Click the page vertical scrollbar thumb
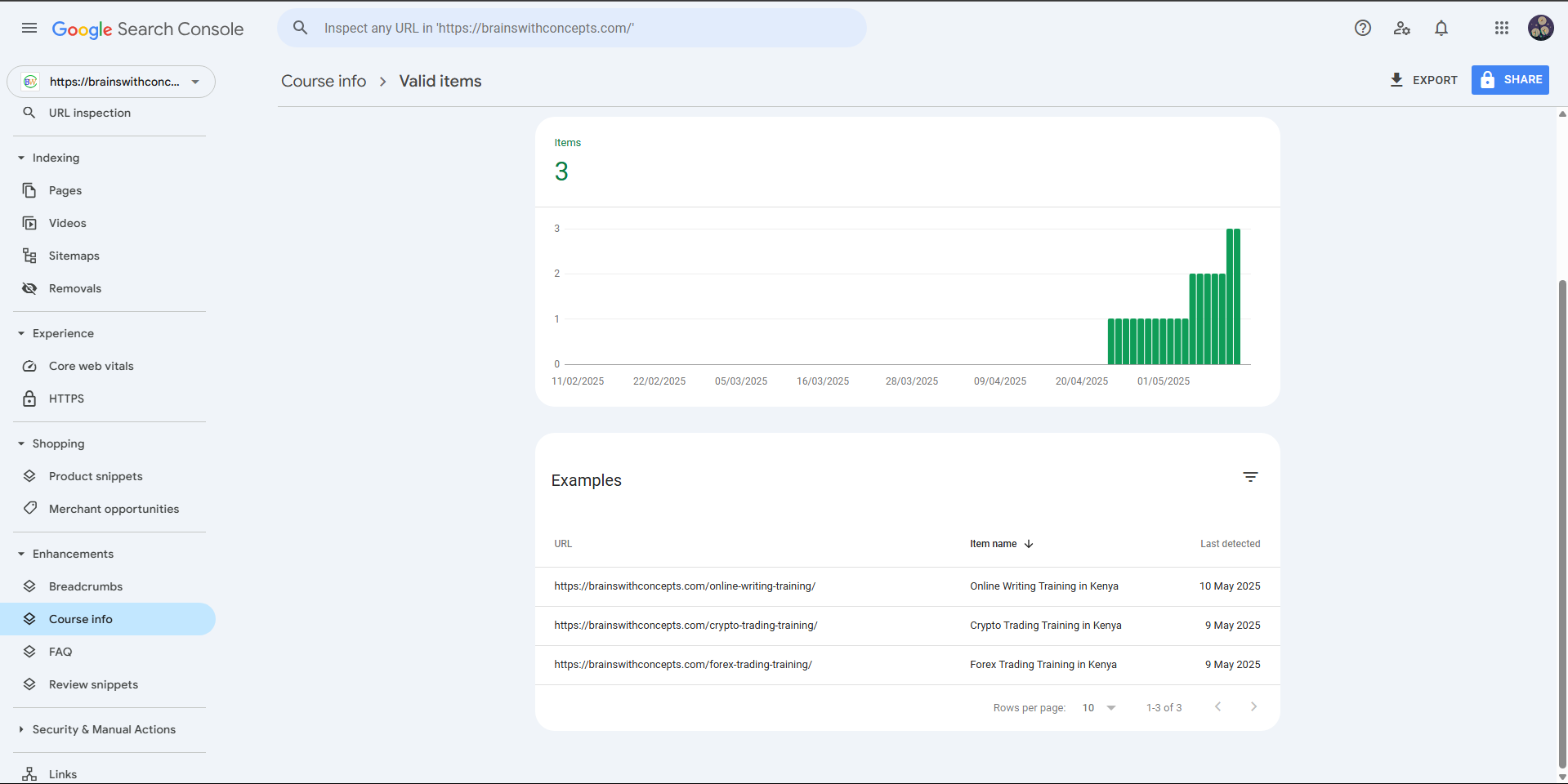This screenshot has height=784, width=1568. pyautogui.click(x=1562, y=523)
